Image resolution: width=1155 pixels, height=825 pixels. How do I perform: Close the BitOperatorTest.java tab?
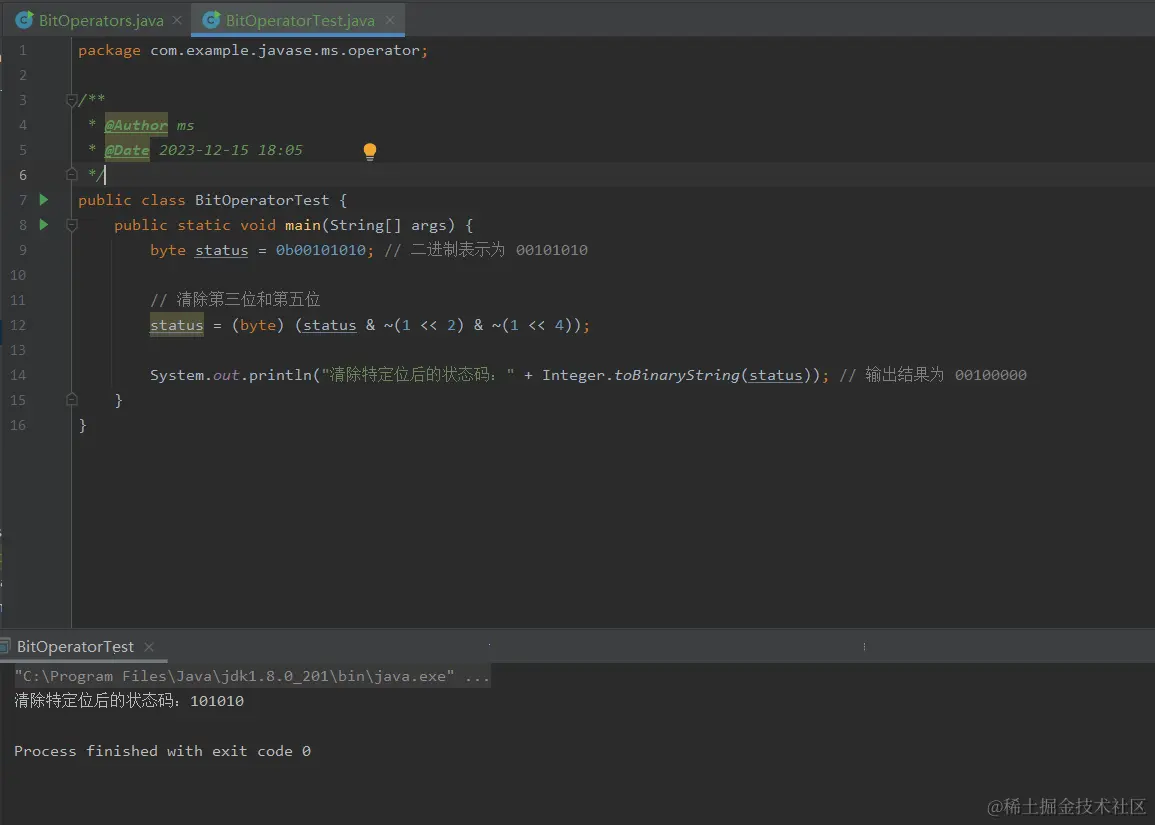[390, 21]
